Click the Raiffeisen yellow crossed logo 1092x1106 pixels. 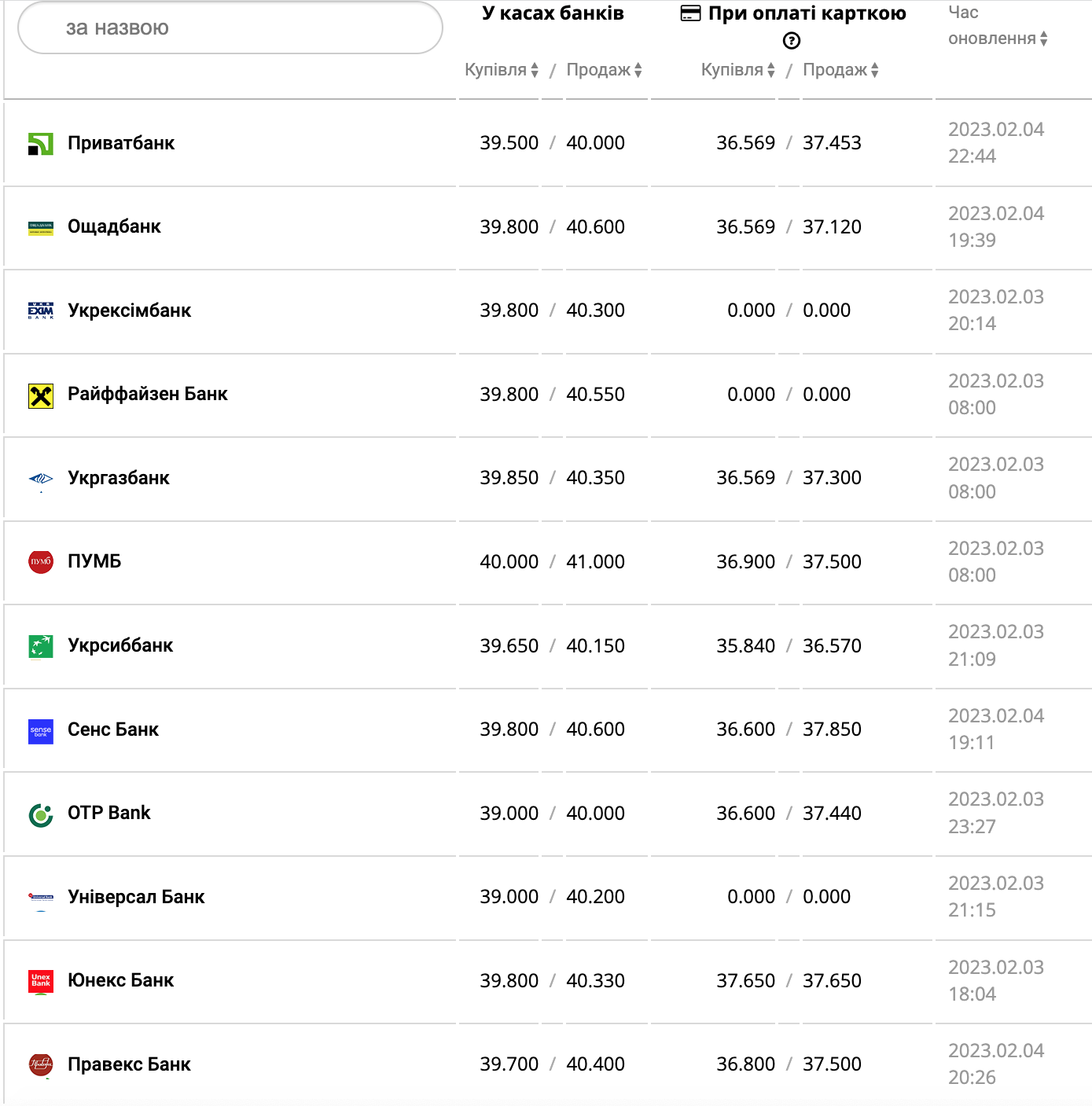point(41,396)
